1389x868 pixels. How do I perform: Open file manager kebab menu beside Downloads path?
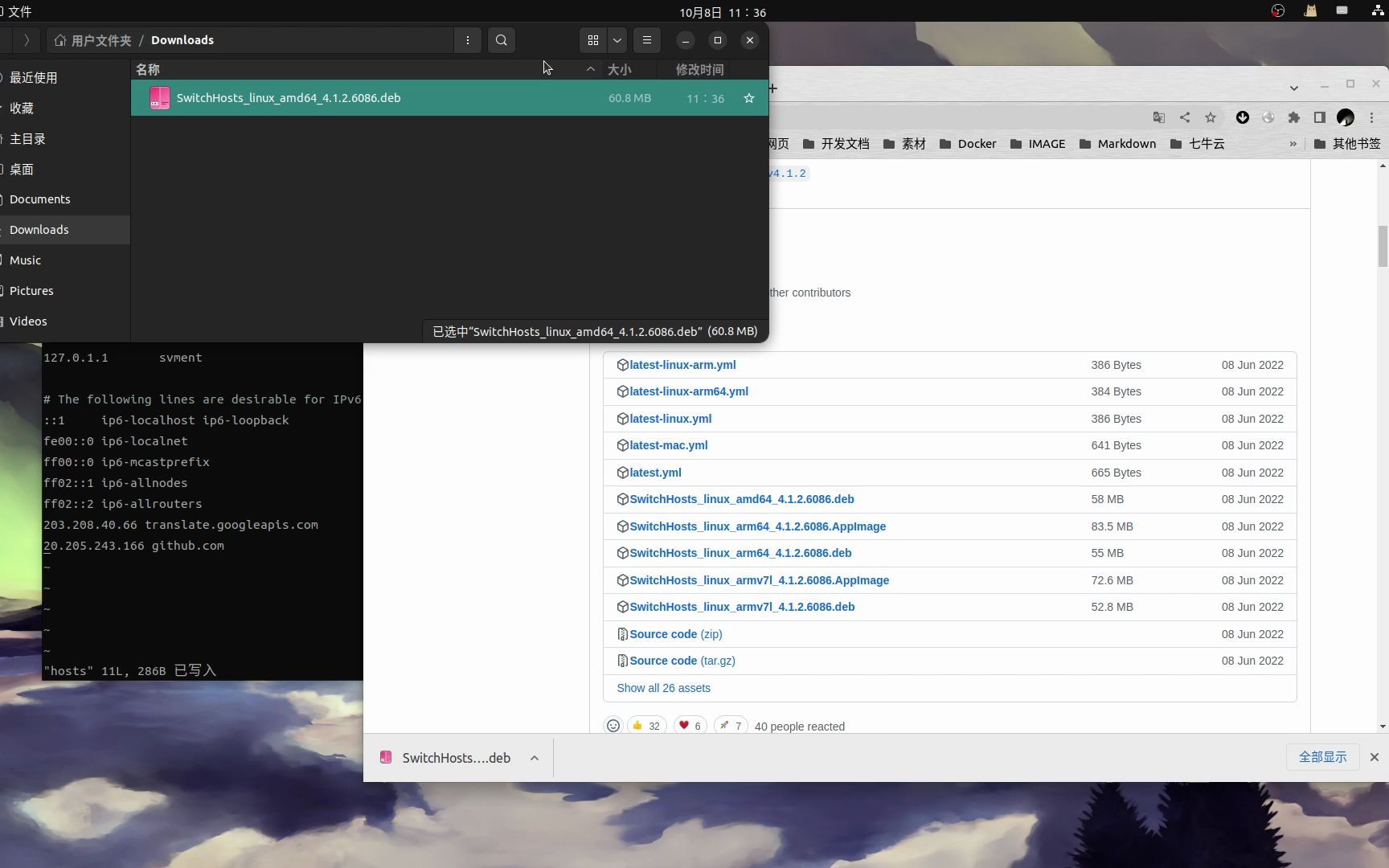point(468,40)
